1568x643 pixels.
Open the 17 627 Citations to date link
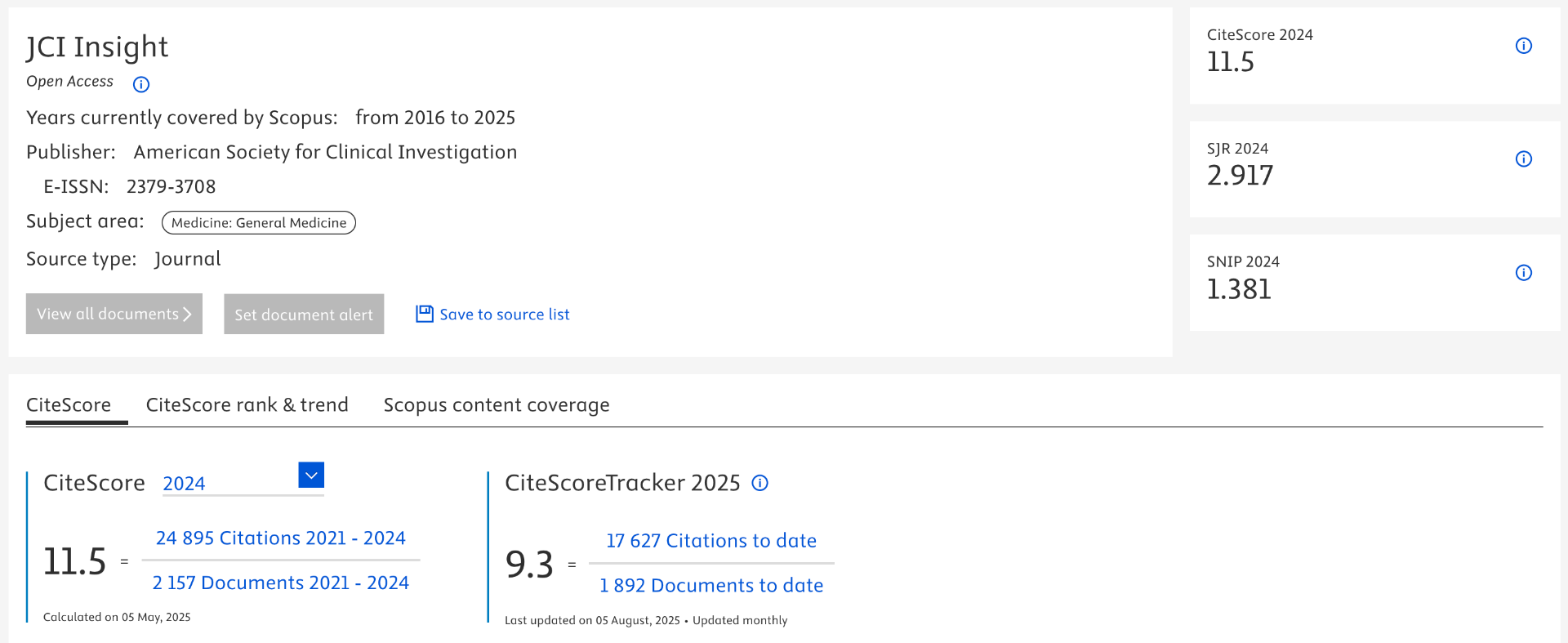(x=711, y=541)
